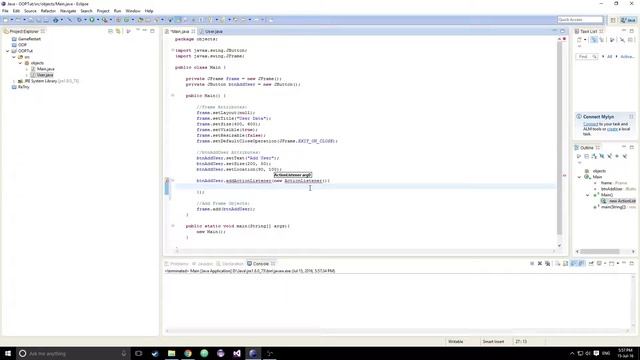
Task: Click Pin Console icon
Action: (x=591, y=264)
